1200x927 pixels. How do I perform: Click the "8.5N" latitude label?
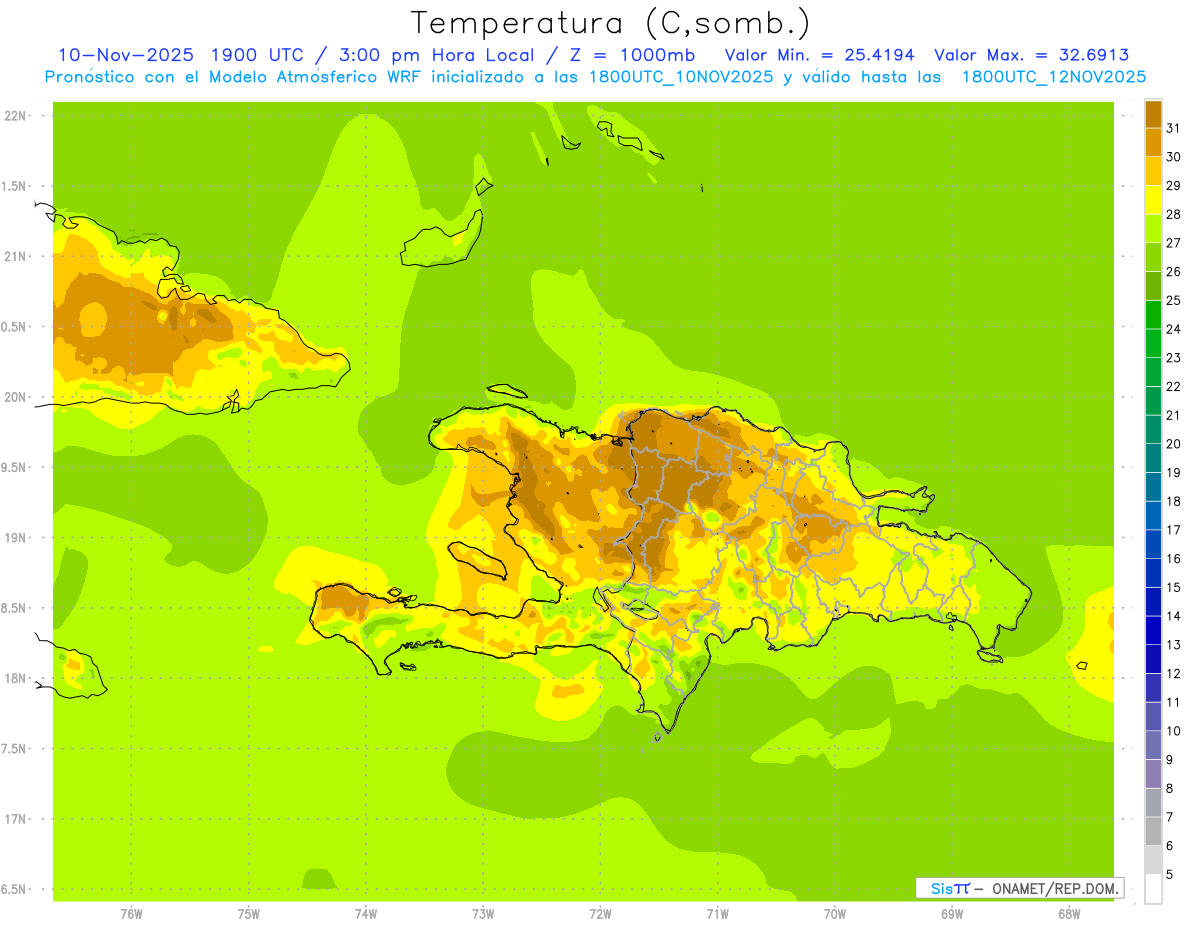coord(15,608)
